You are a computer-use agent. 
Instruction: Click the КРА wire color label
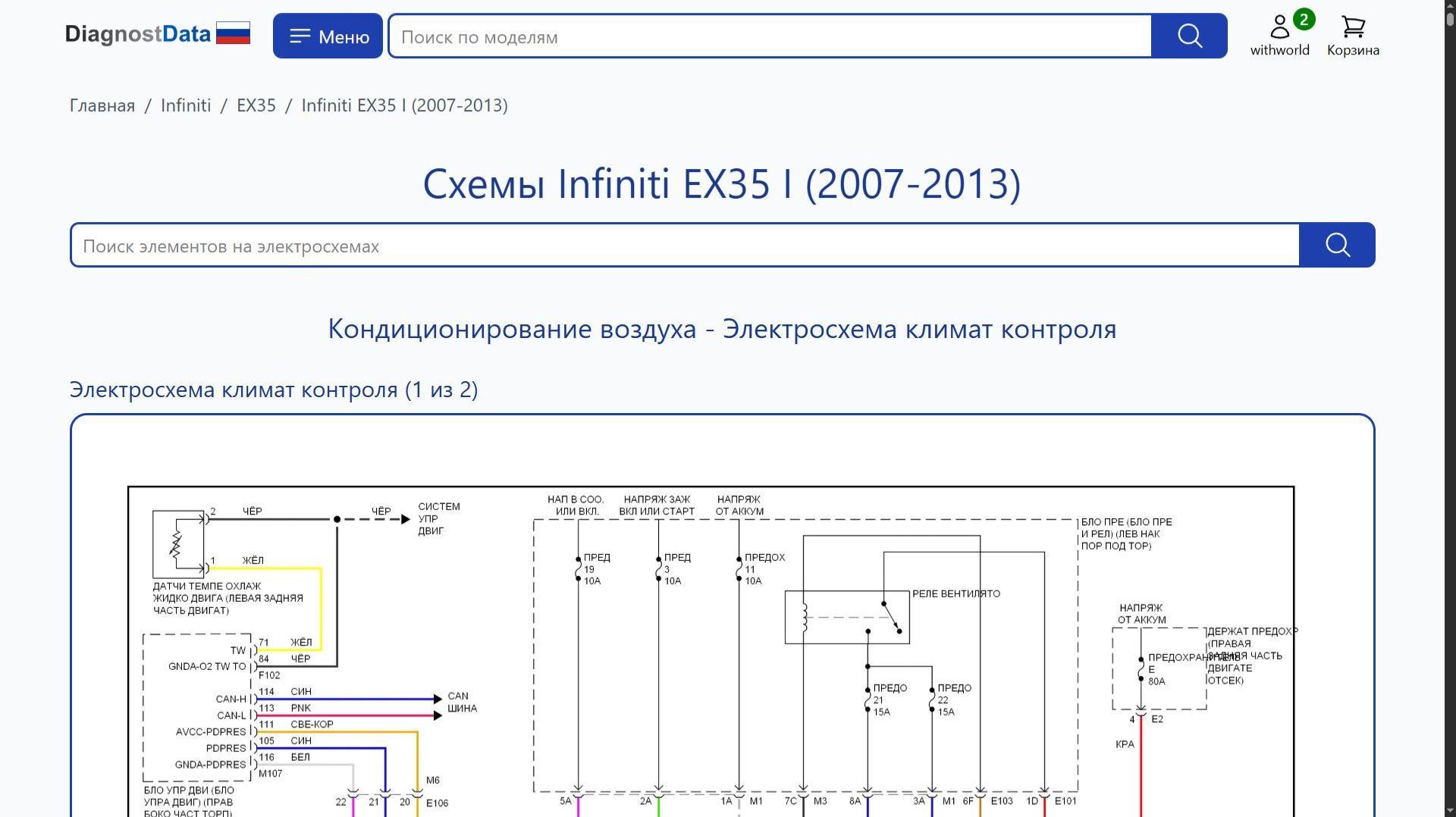click(1125, 744)
